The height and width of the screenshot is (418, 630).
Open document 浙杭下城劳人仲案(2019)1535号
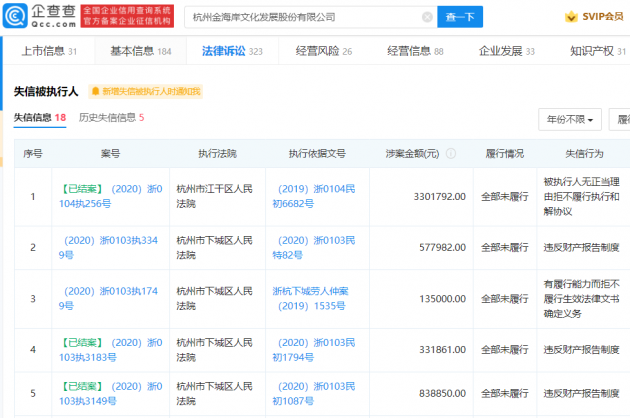[x=311, y=298]
